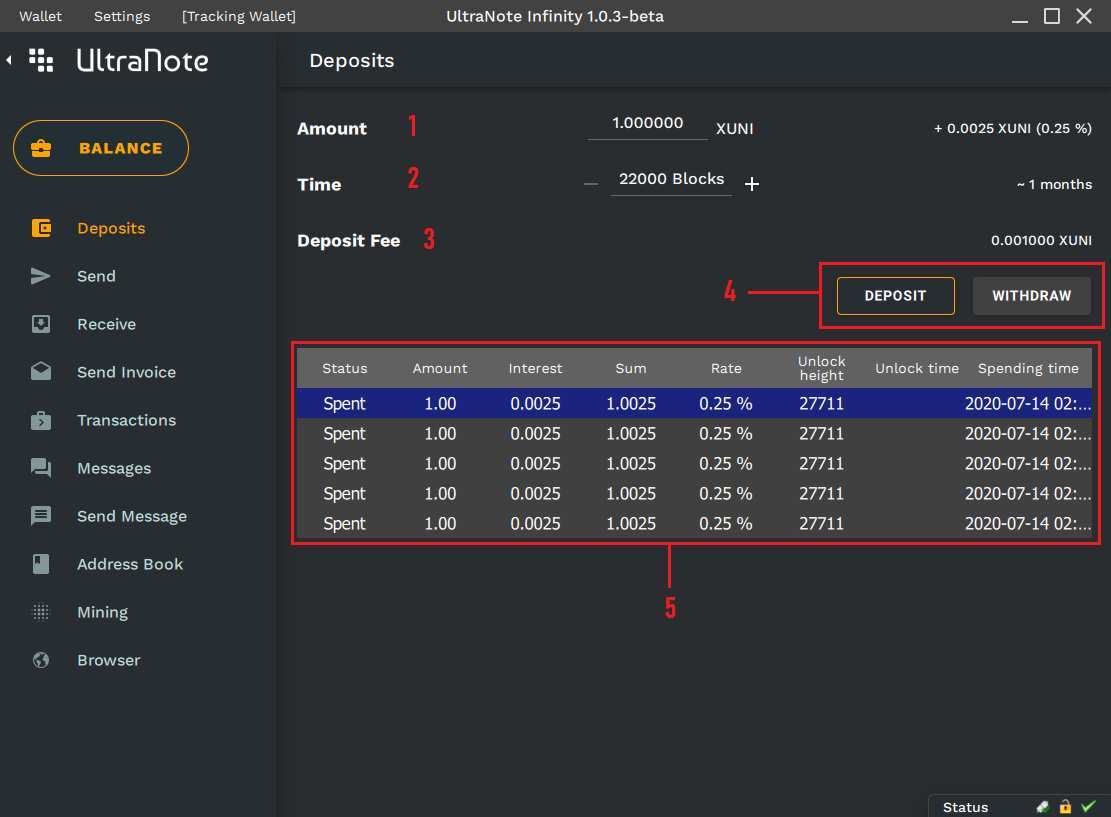Sort deposits by the Interest column header
The image size is (1111, 817).
(x=536, y=368)
